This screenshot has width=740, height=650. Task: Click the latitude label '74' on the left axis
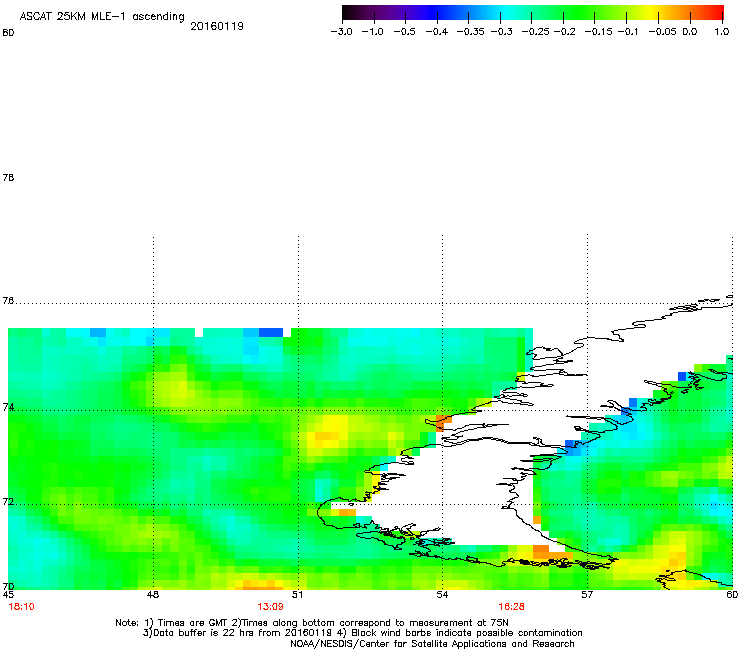click(x=8, y=407)
